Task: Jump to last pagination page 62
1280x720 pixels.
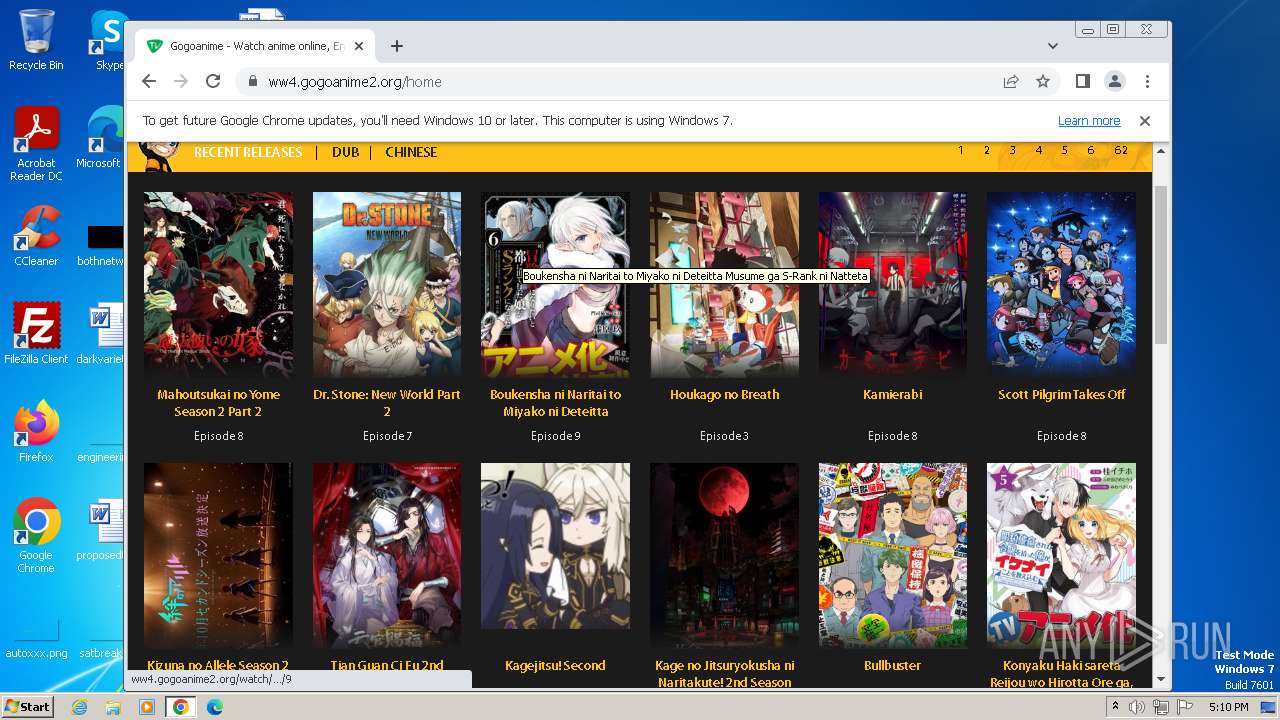Action: click(x=1121, y=150)
